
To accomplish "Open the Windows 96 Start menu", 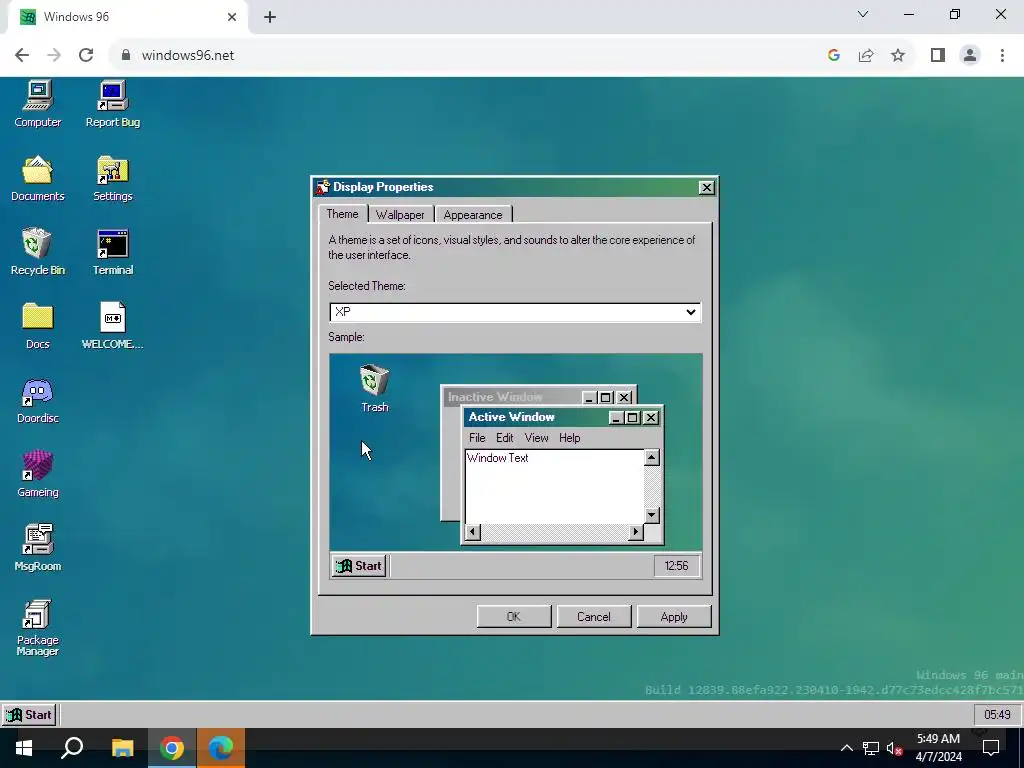I will click(29, 715).
